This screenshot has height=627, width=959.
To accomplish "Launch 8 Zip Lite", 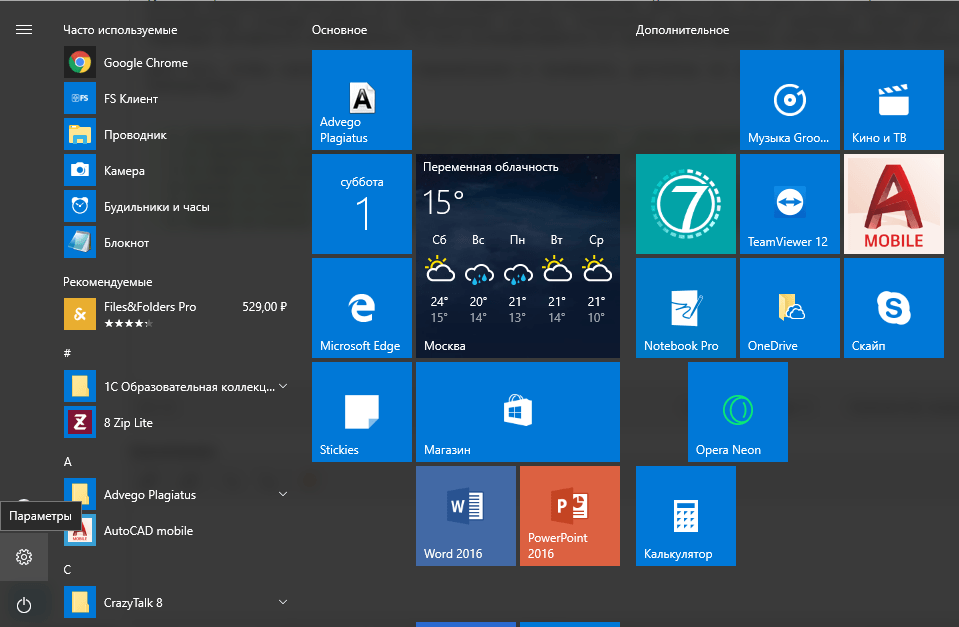I will [x=176, y=423].
